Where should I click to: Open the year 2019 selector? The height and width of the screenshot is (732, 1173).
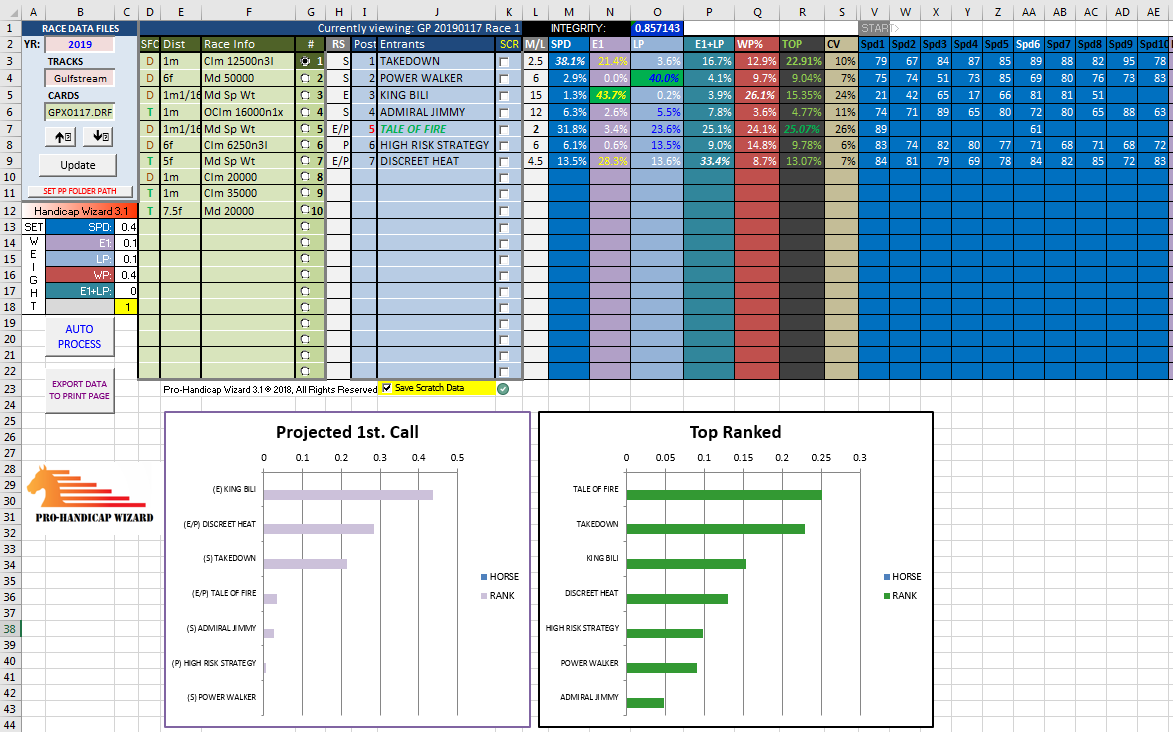[x=78, y=45]
